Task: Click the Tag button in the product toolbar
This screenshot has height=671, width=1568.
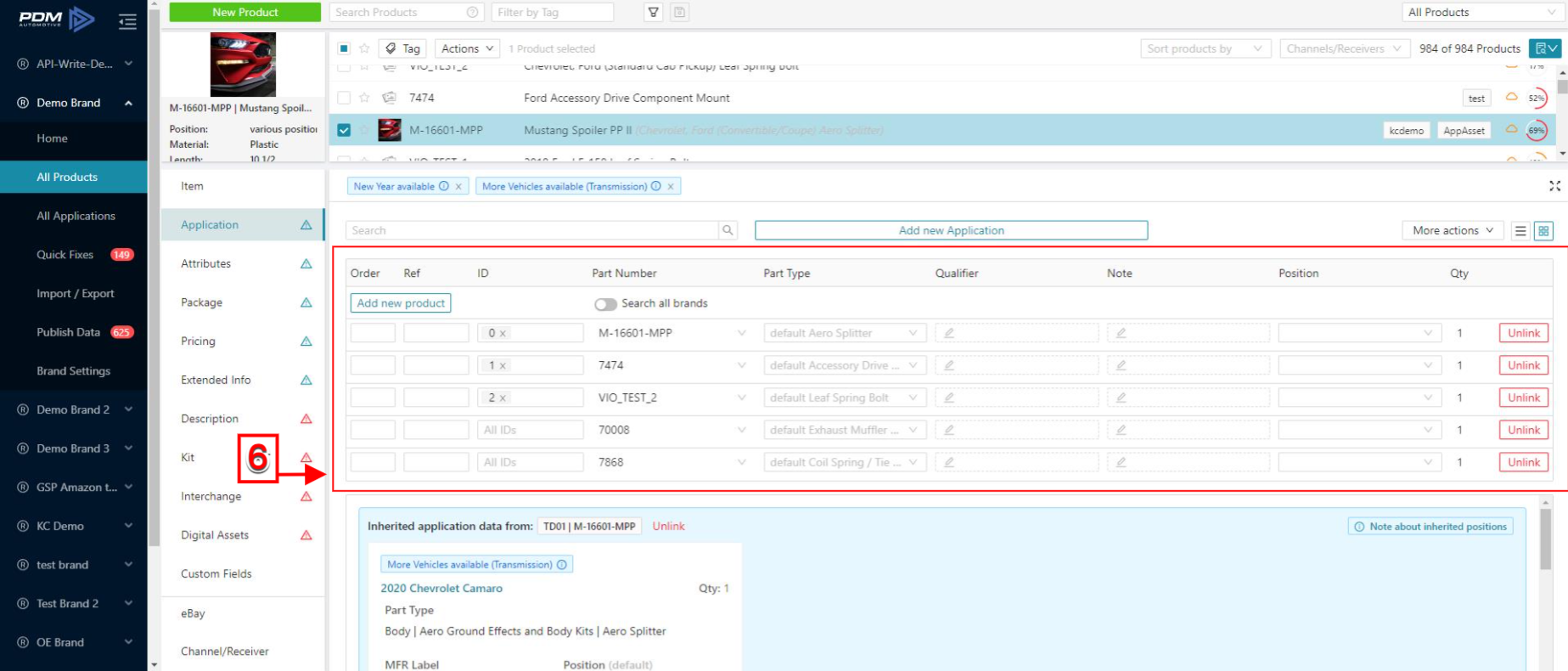Action: [x=402, y=48]
